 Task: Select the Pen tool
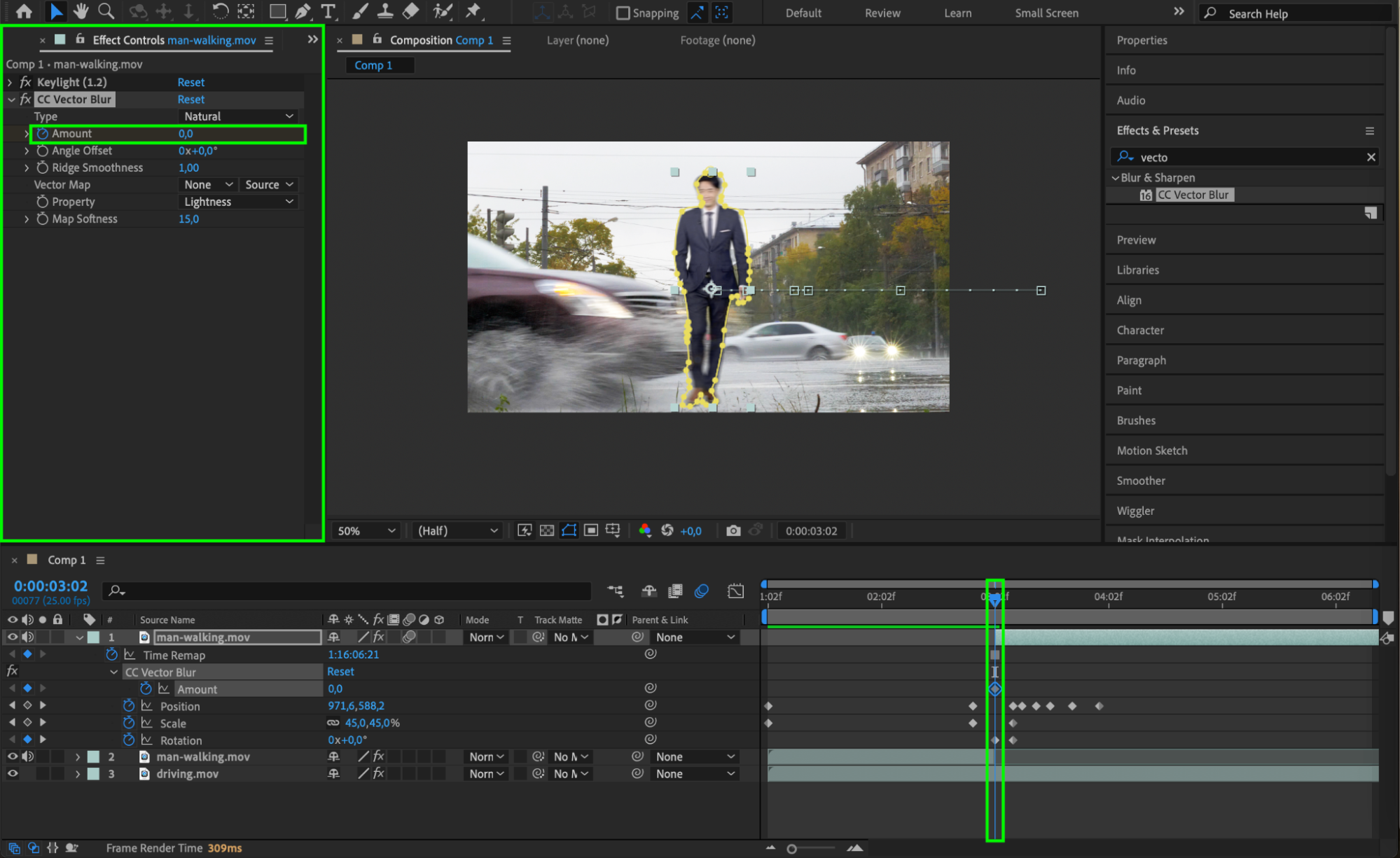click(x=303, y=11)
